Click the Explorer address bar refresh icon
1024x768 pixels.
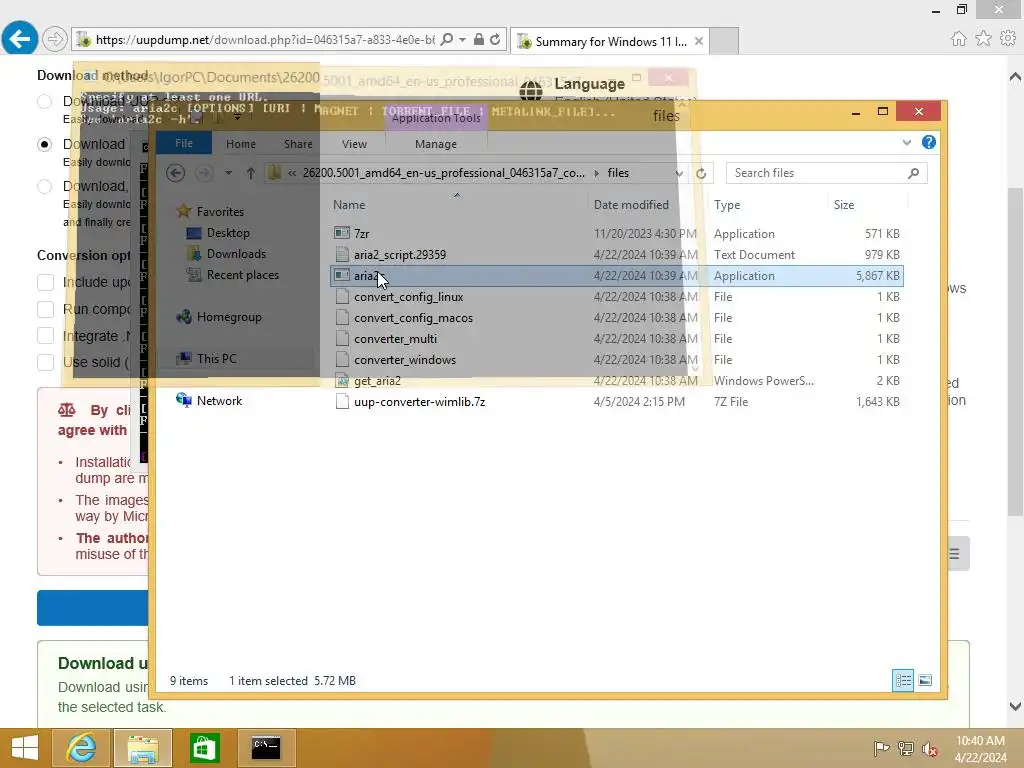701,173
